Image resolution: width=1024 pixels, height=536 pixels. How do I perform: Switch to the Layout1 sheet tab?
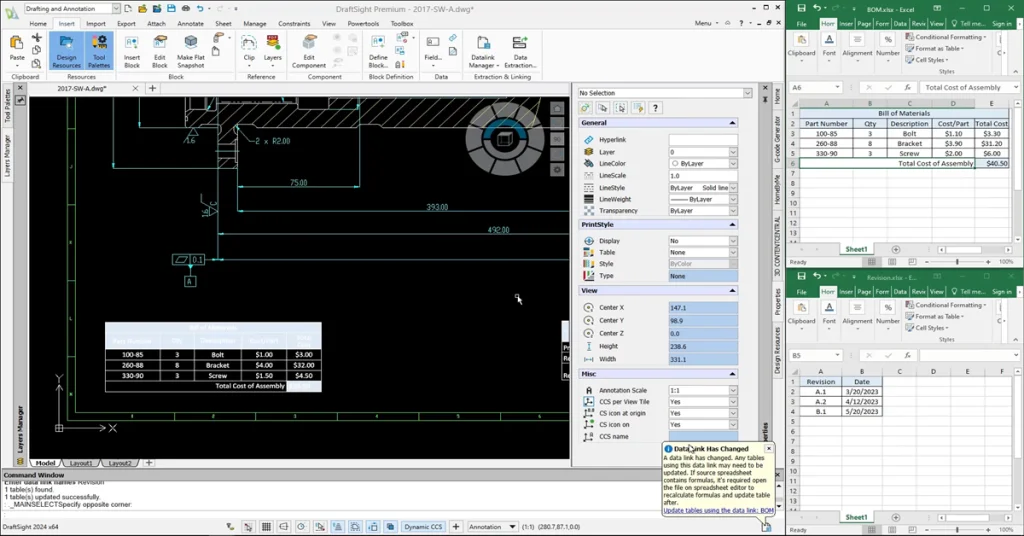pos(81,463)
